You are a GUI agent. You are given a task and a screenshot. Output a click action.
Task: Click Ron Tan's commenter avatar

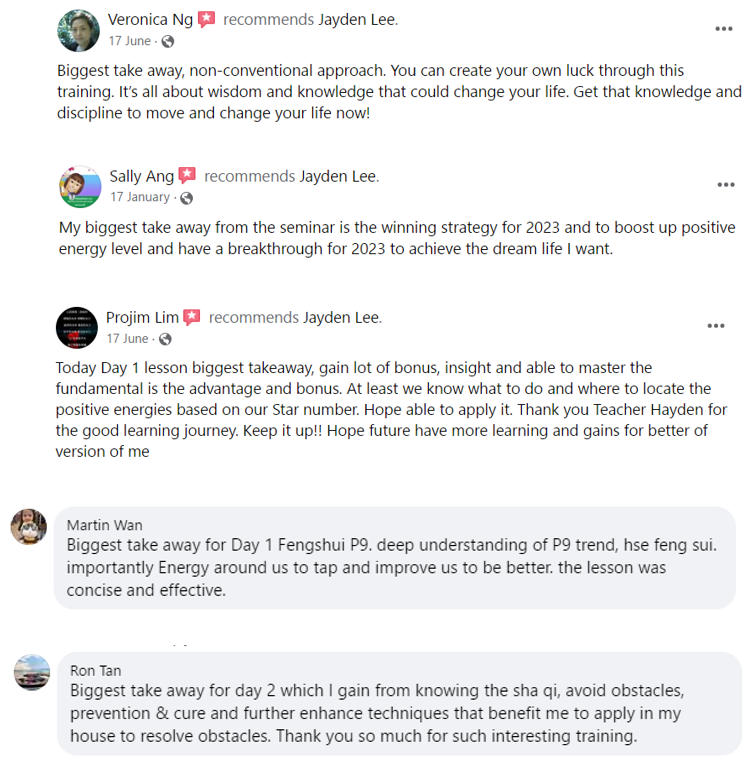32,672
